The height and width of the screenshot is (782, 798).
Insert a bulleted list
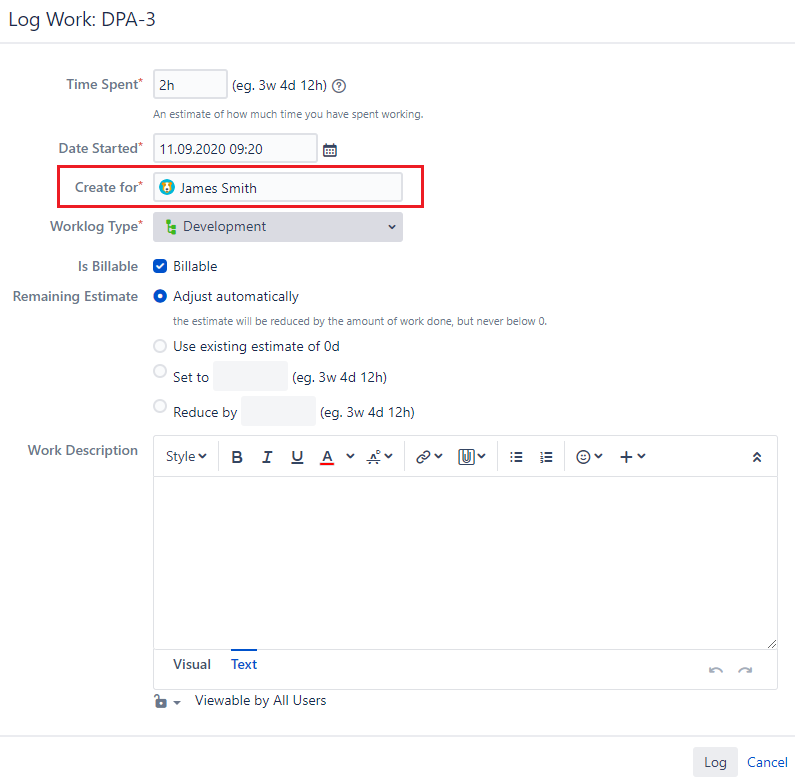tap(516, 457)
